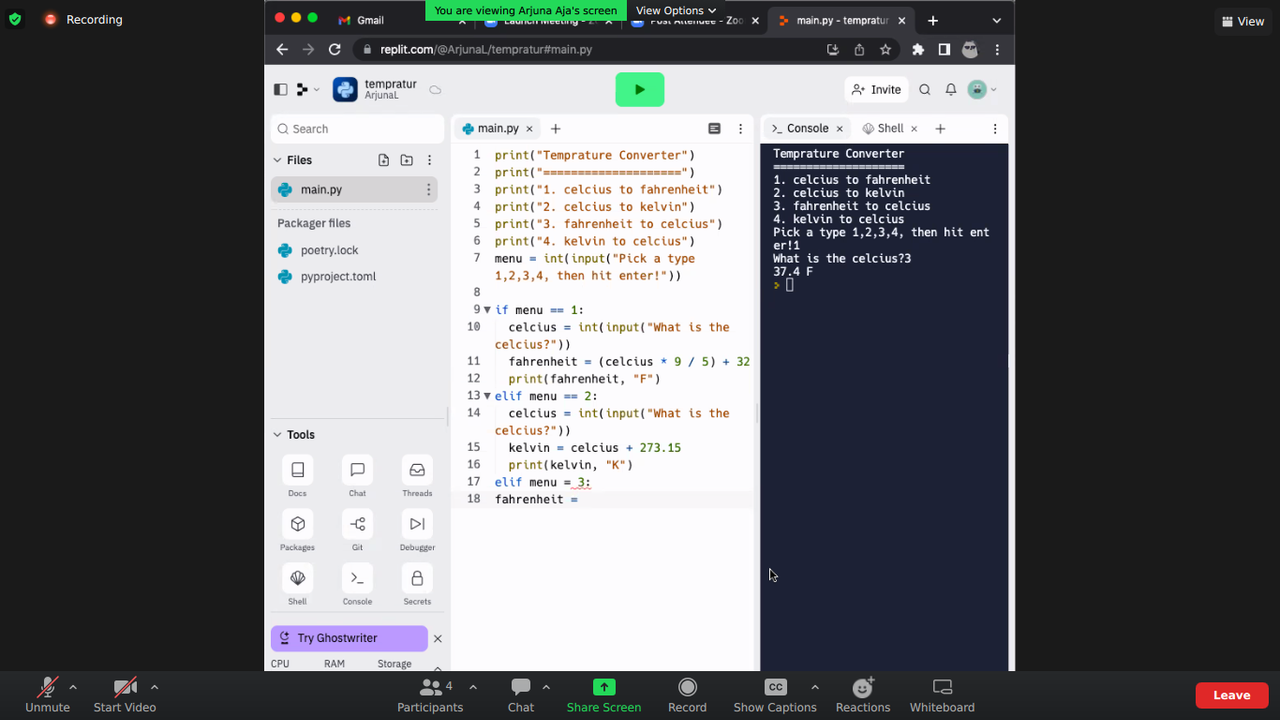Collapse the Tools section

pos(277,435)
